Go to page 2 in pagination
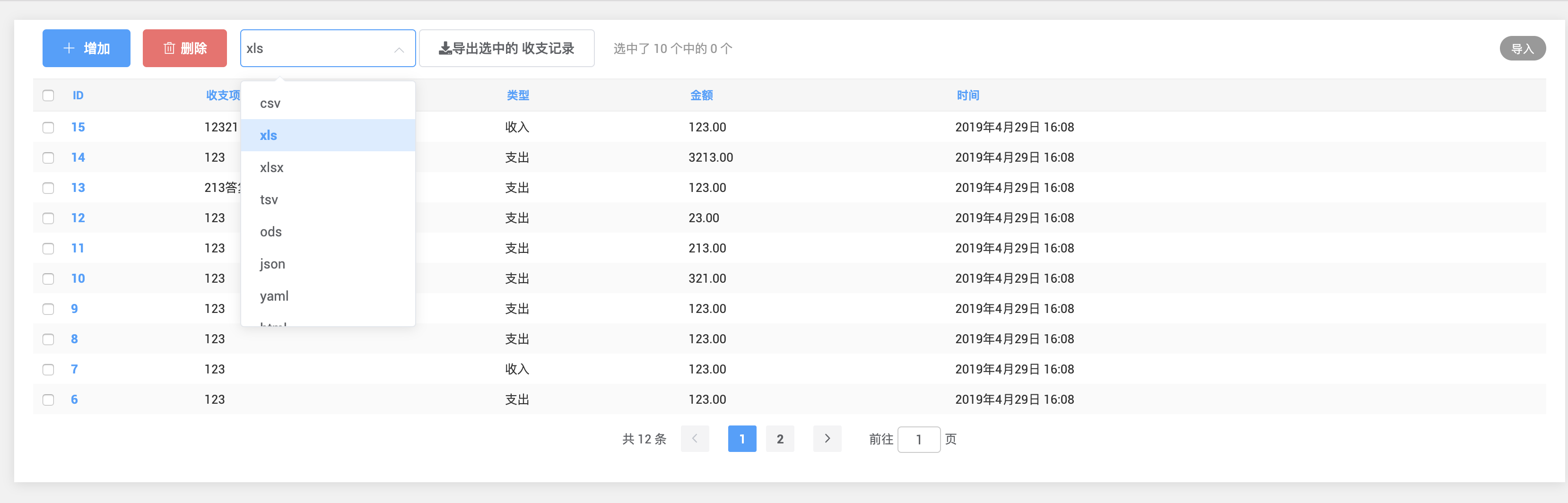Image resolution: width=1568 pixels, height=503 pixels. tap(780, 439)
